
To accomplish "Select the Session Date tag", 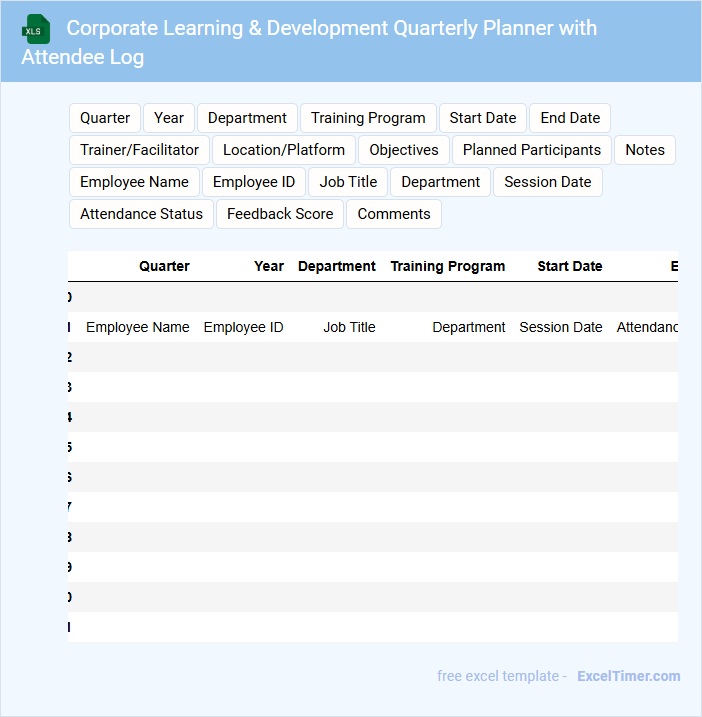I will pos(547,182).
